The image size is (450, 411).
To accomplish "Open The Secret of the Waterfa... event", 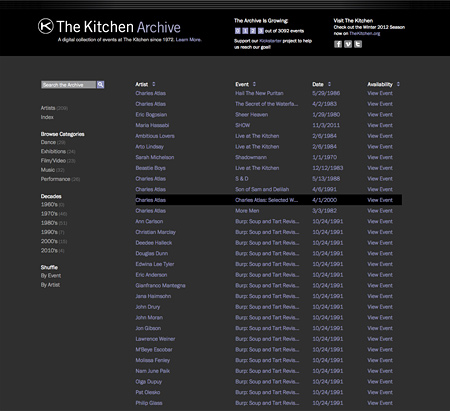I will coord(267,104).
